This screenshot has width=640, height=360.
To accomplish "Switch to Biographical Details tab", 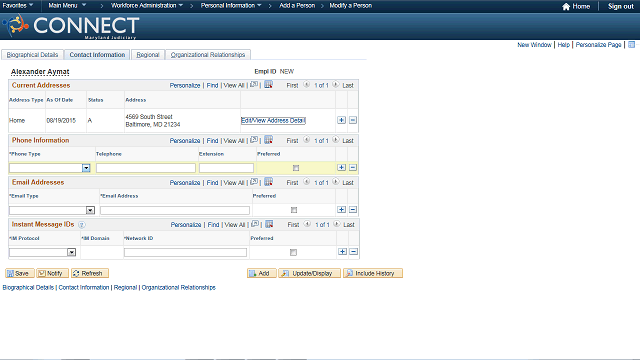I will coord(32,55).
